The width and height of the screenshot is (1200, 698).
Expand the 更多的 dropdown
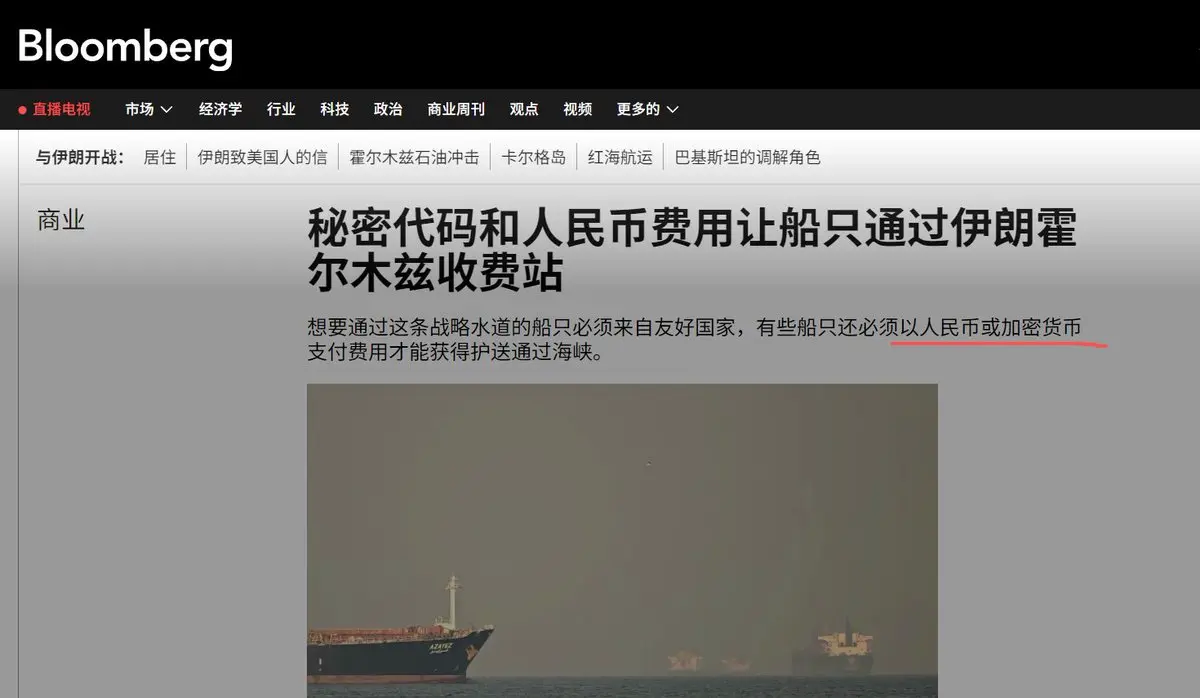pos(648,109)
